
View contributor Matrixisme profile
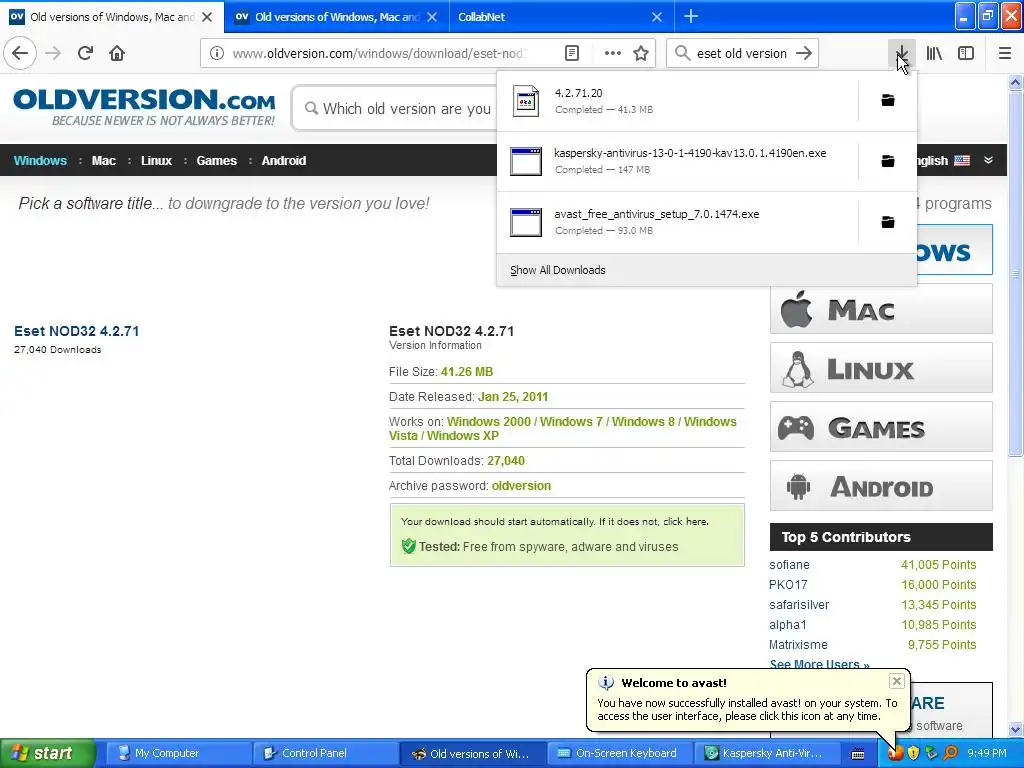click(798, 645)
